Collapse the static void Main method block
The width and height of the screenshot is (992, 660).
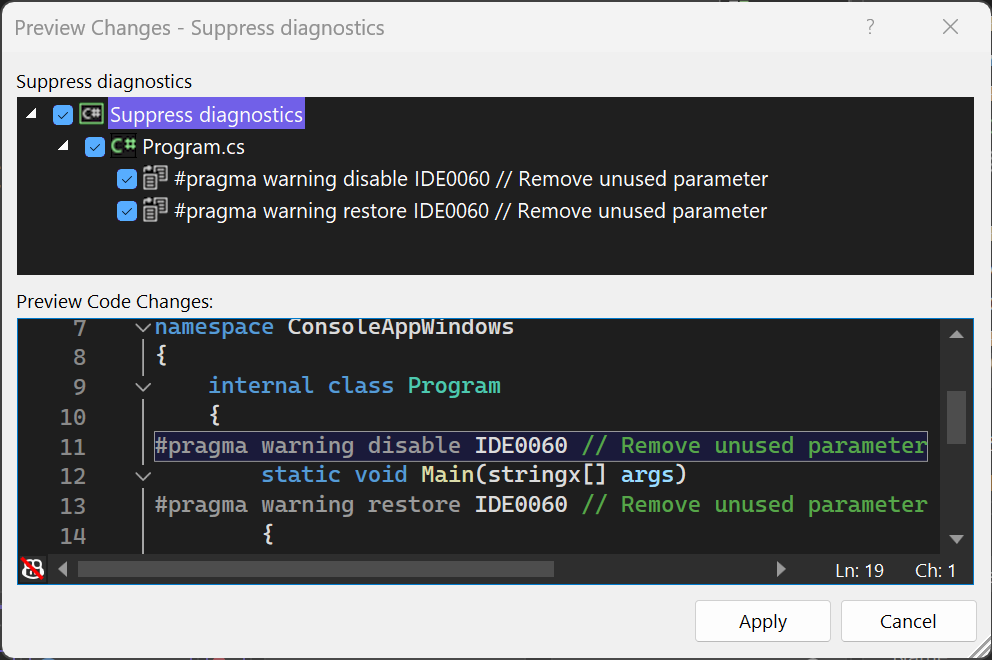144,476
